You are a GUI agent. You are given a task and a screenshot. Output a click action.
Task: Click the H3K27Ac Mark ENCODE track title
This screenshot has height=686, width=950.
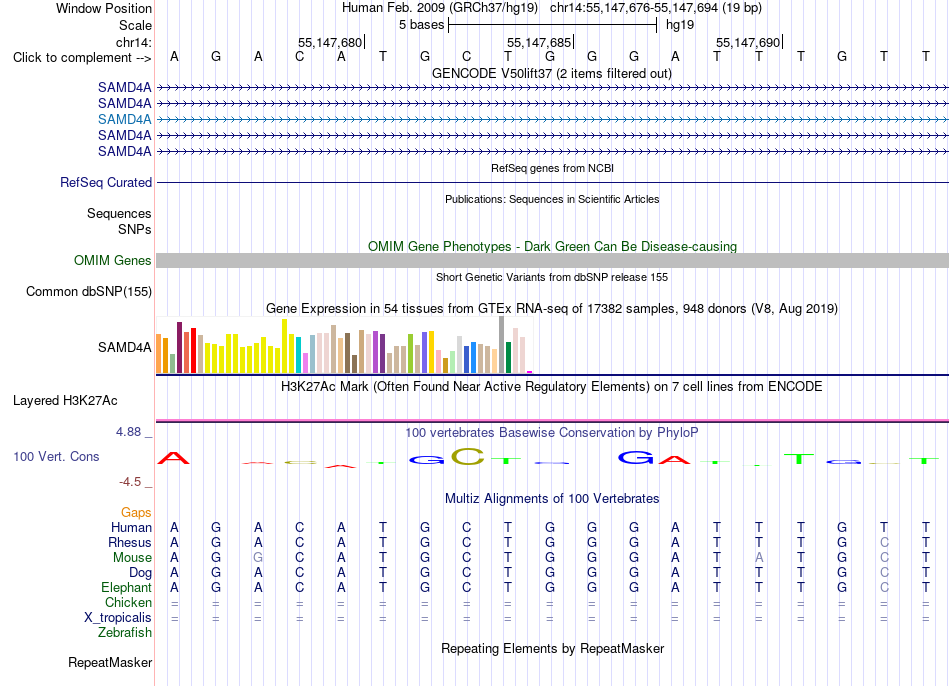(x=552, y=387)
